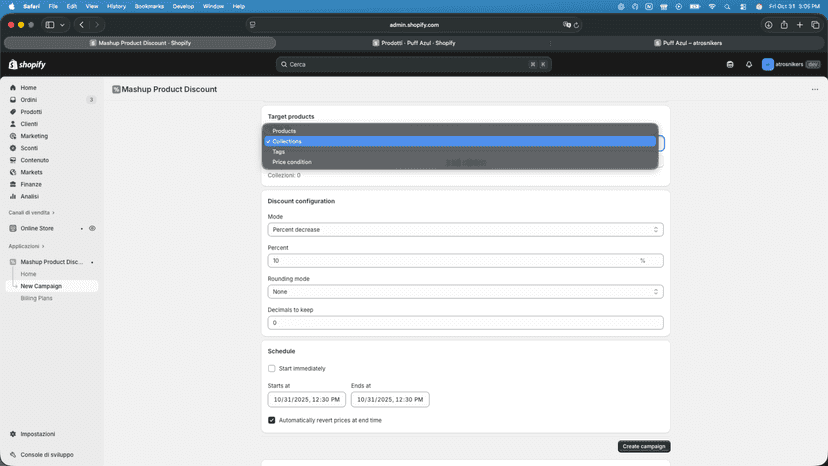
Task: Click the Safari page reload icon
Action: tap(577, 25)
